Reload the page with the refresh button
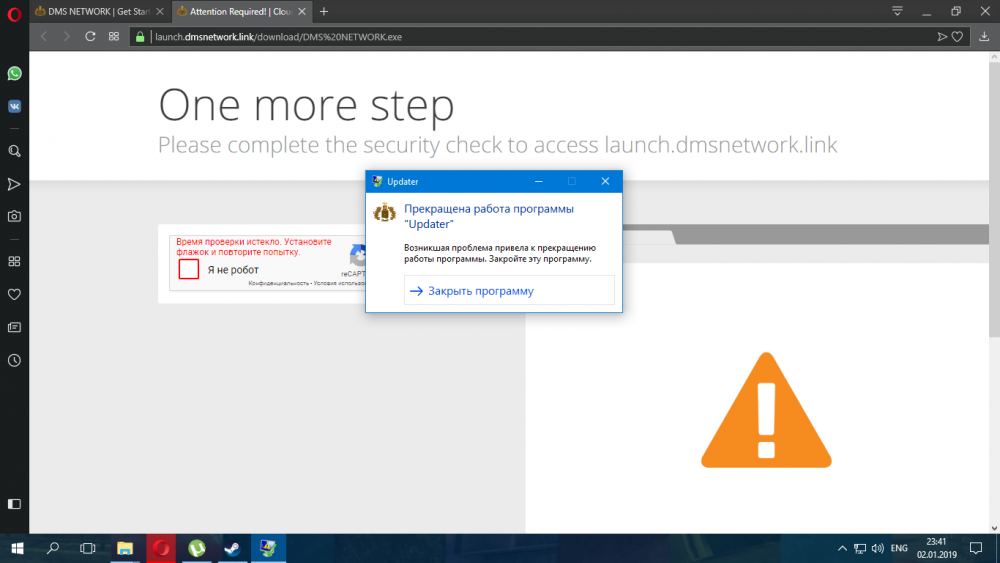Screen dimensions: 1000x563 [91, 36]
